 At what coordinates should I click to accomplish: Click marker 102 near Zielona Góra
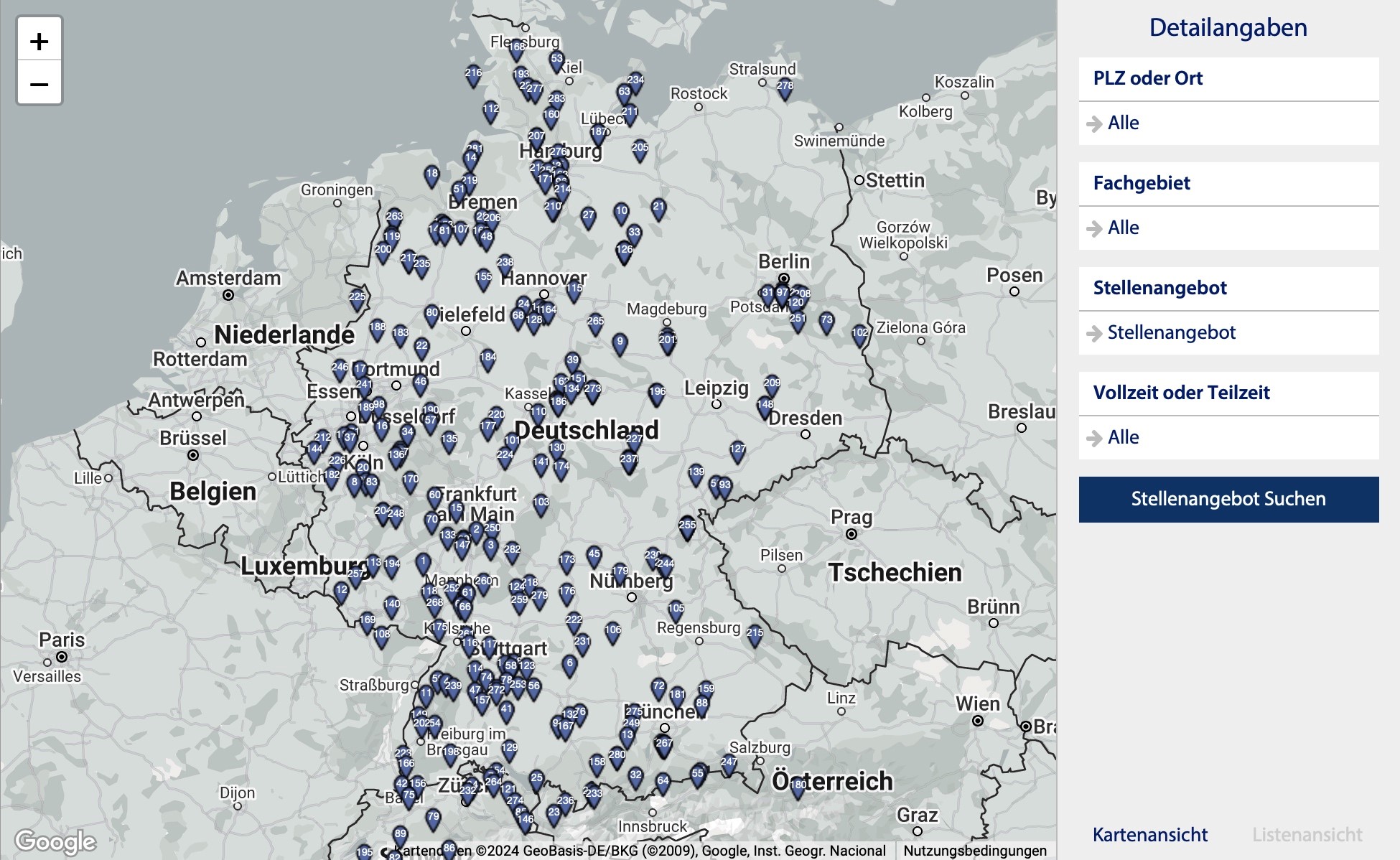coord(858,334)
